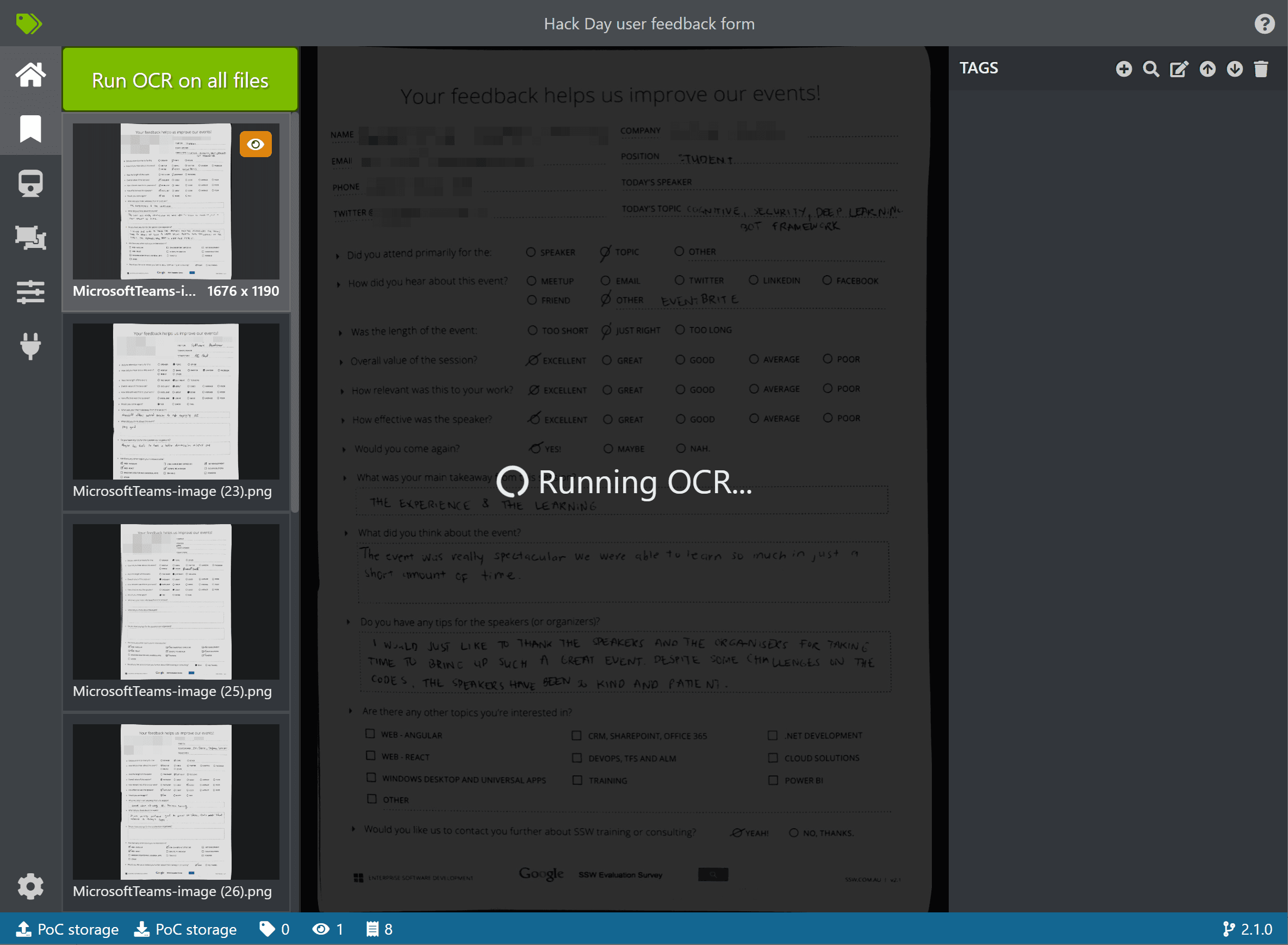Open settings via the gear icon

pyautogui.click(x=31, y=886)
